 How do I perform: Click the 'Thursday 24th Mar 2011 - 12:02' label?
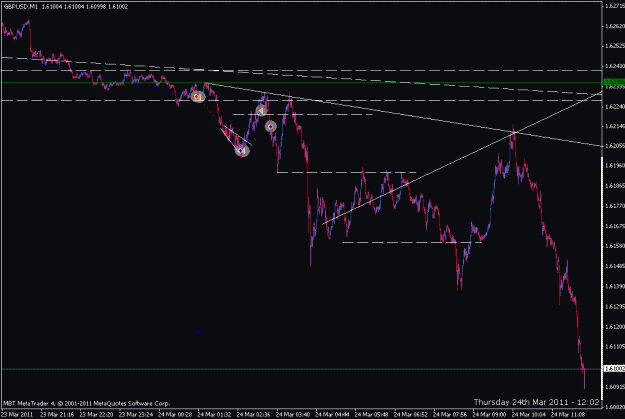click(536, 402)
